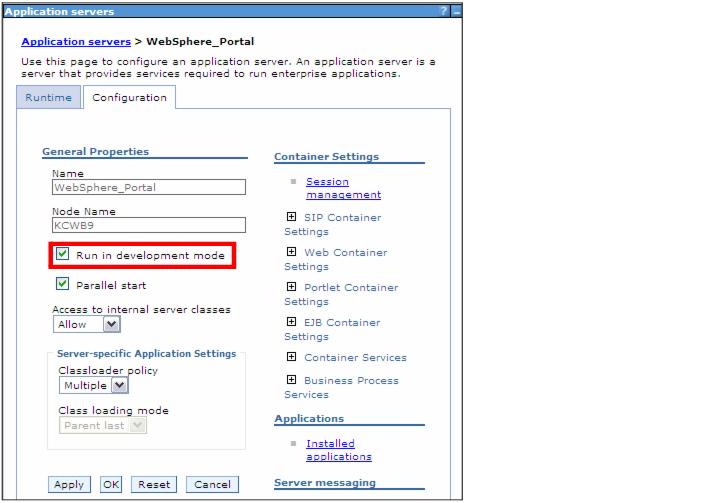Open the Installed applications link
Viewport: 711px width, 503px height.
(339, 450)
